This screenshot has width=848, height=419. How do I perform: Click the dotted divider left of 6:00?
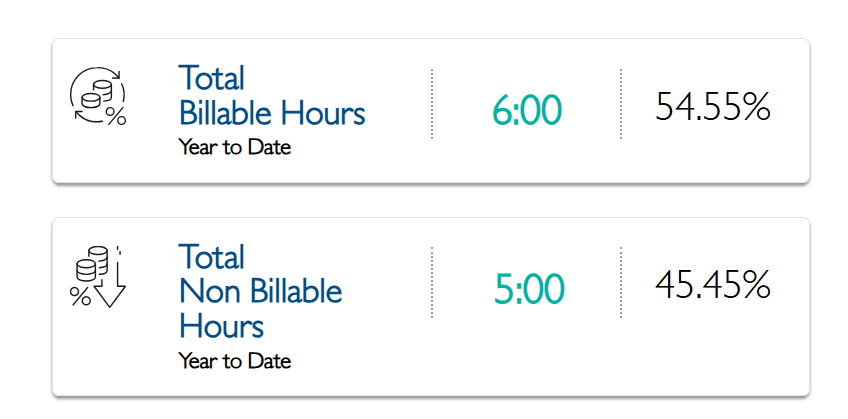click(432, 104)
